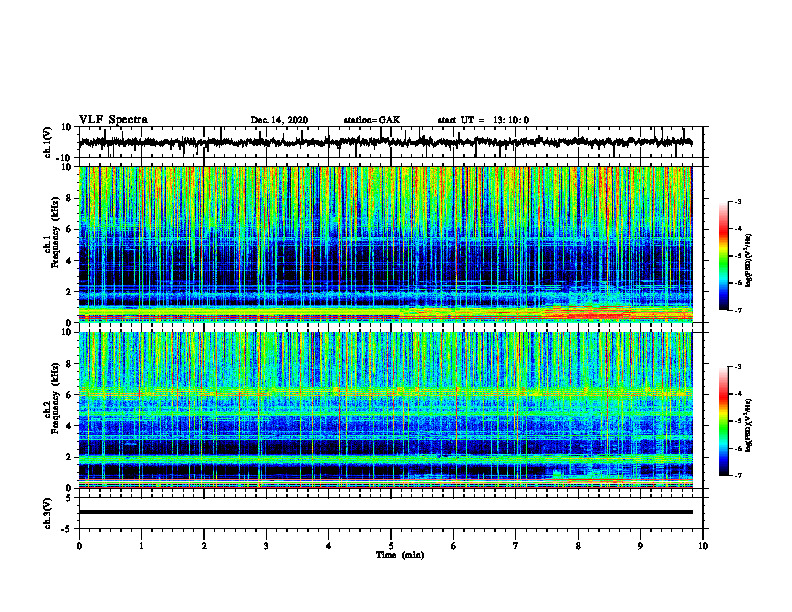792x612 pixels.
Task: Click the time axis tick label 7
Action: tap(516, 546)
